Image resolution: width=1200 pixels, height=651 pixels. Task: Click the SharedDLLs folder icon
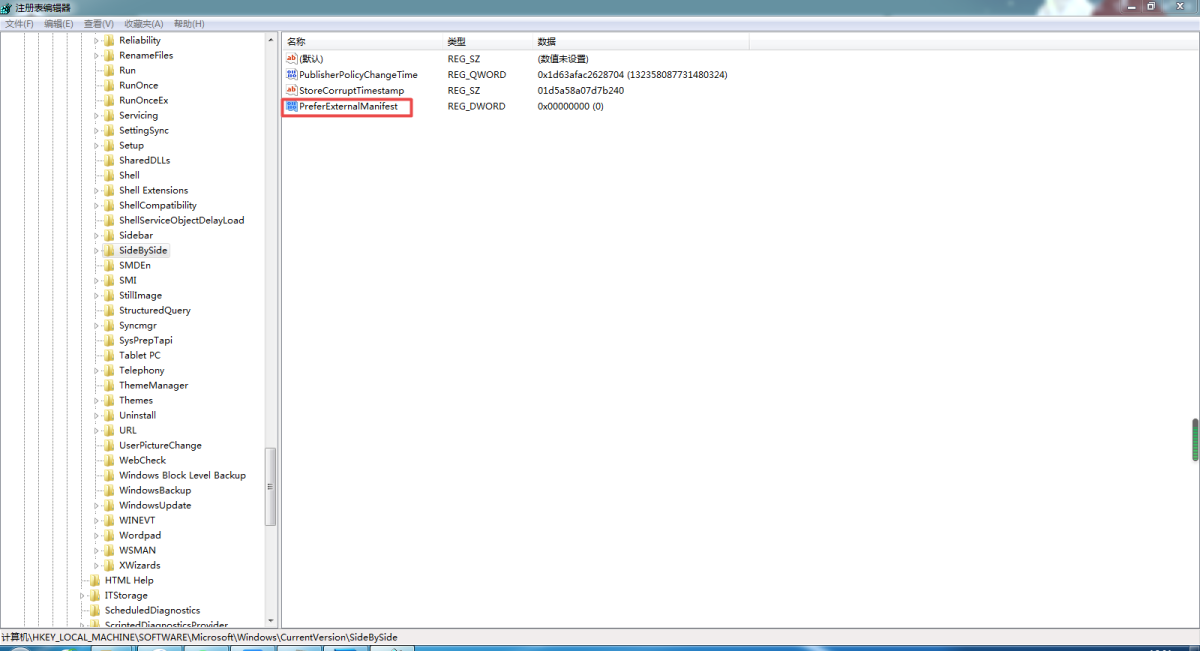(109, 160)
